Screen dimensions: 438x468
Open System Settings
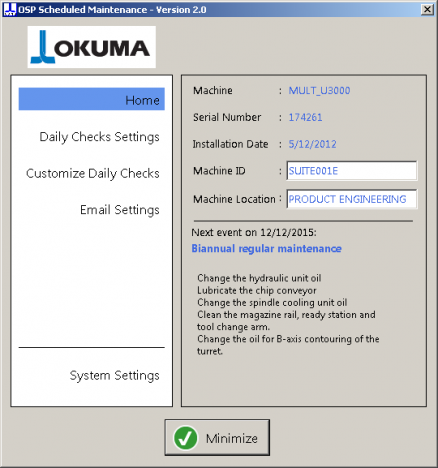pos(114,376)
